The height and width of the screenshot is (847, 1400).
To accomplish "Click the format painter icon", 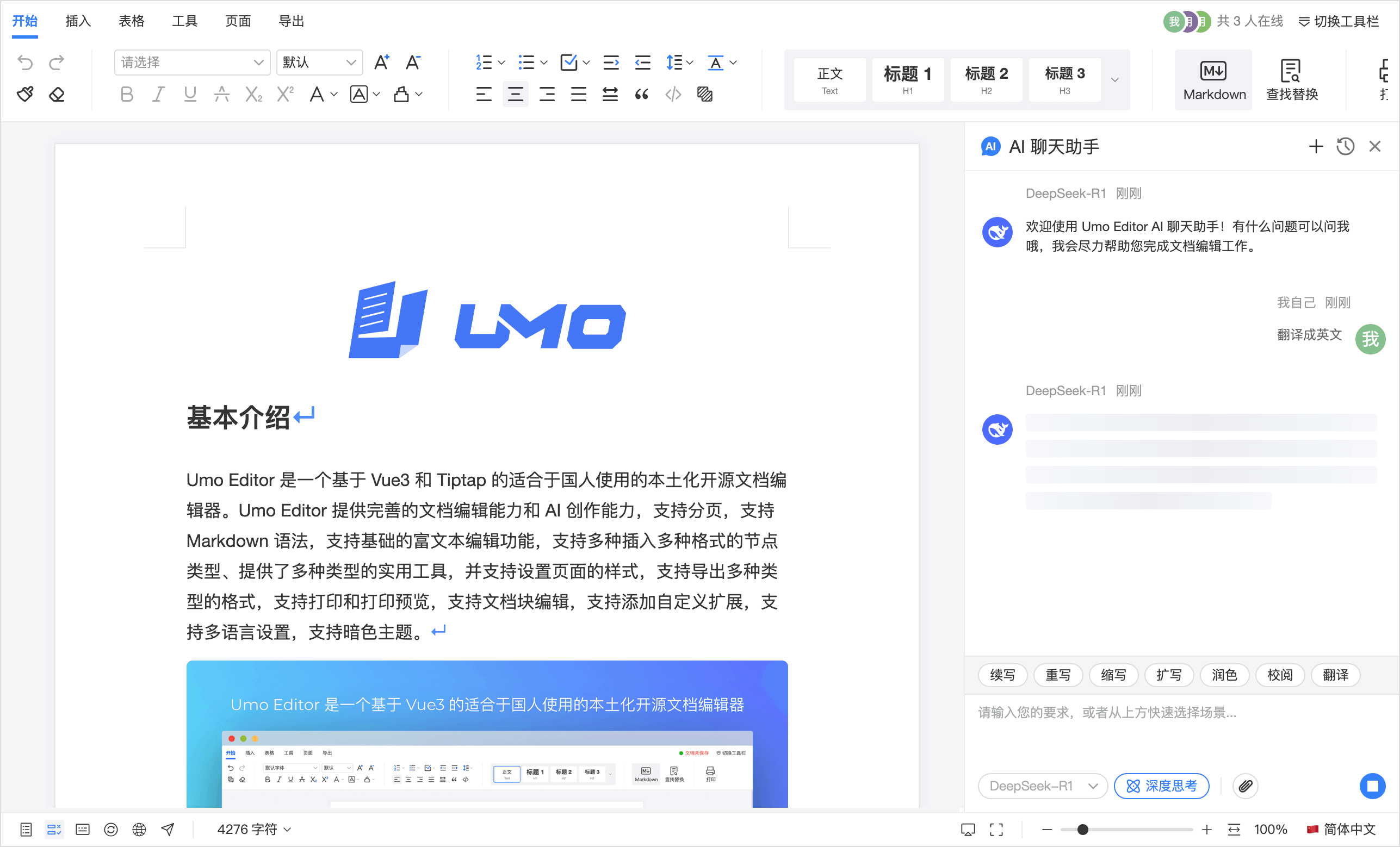I will [x=25, y=94].
